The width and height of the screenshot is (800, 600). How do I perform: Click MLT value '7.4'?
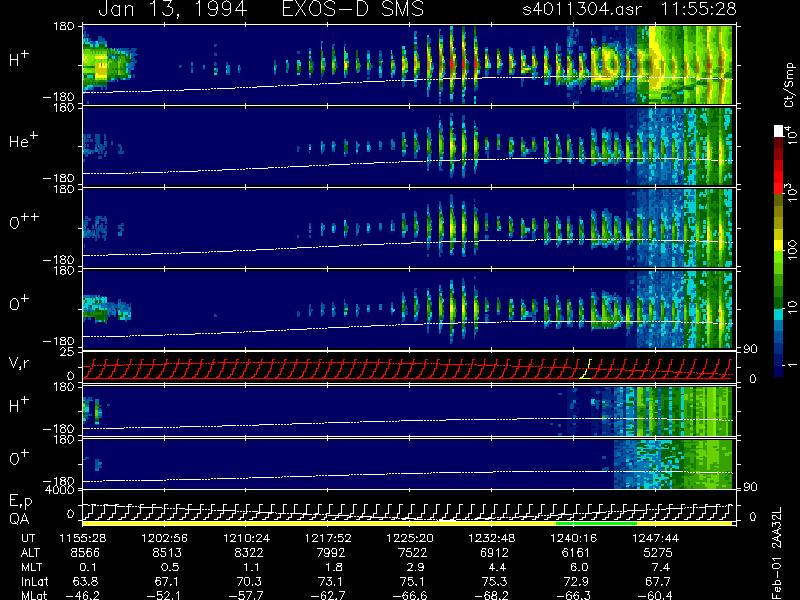pos(661,567)
